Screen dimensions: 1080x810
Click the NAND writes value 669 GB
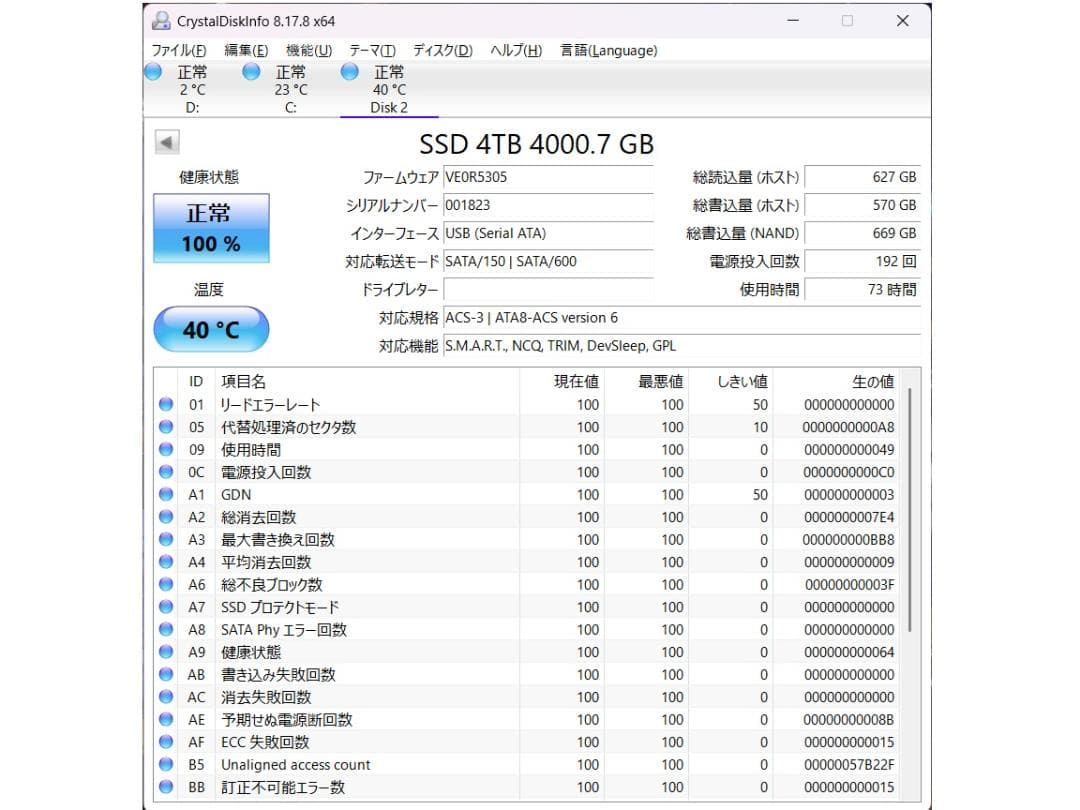coord(862,233)
